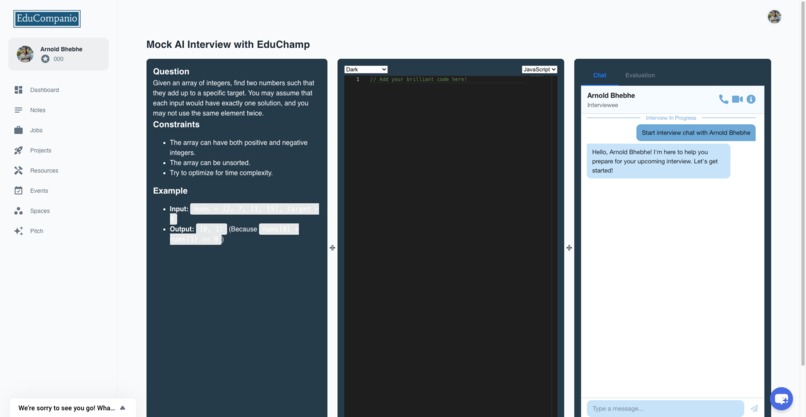The height and width of the screenshot is (417, 806).
Task: Click the info icon in chat header
Action: click(751, 99)
